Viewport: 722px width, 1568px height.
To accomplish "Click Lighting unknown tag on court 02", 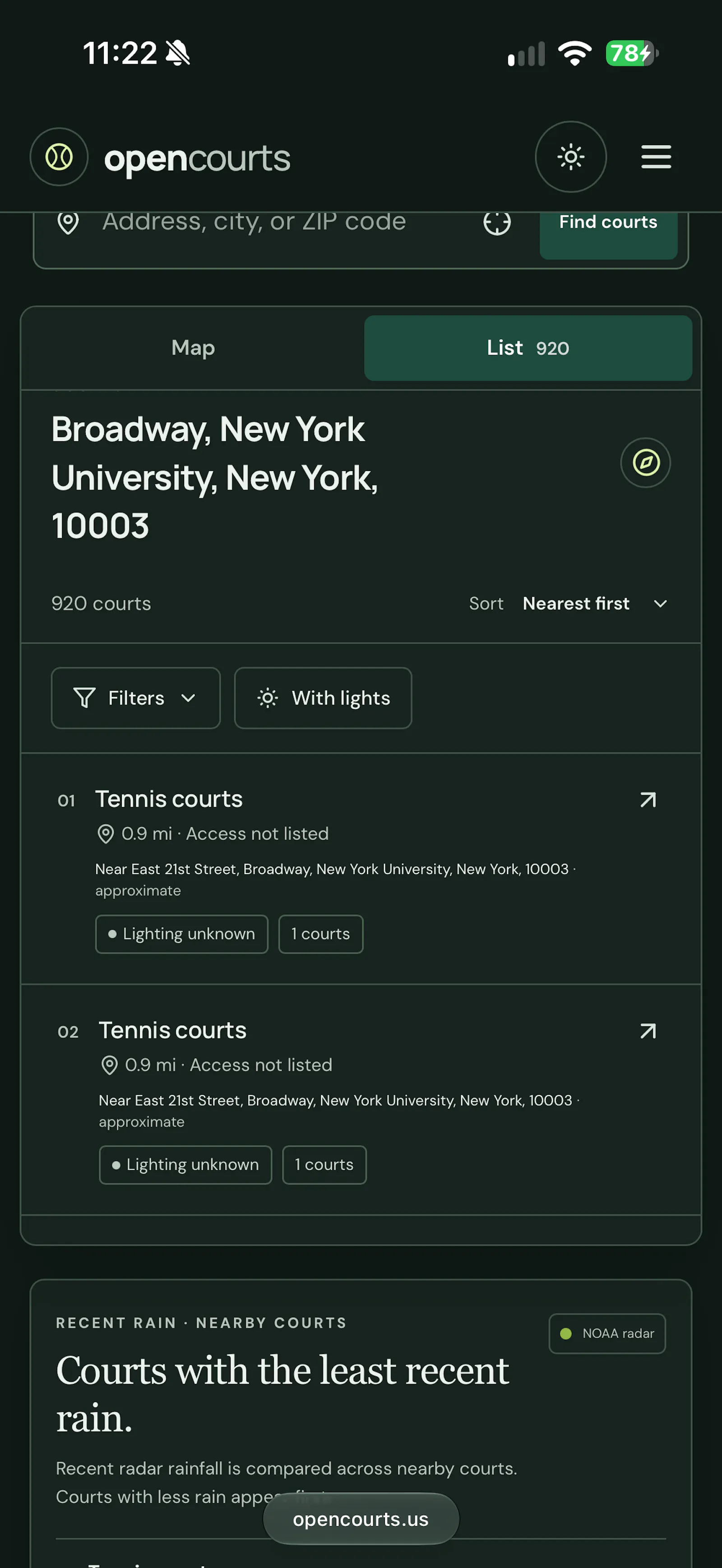I will pyautogui.click(x=185, y=1164).
